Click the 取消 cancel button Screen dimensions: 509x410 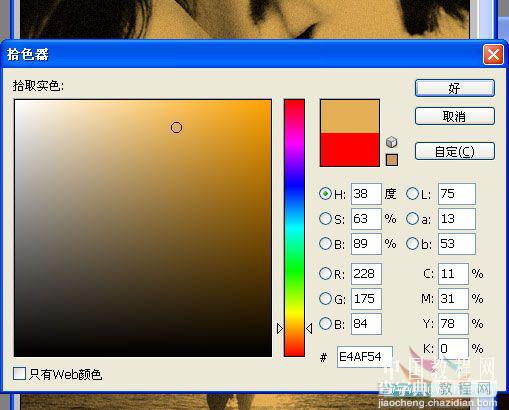[x=455, y=116]
